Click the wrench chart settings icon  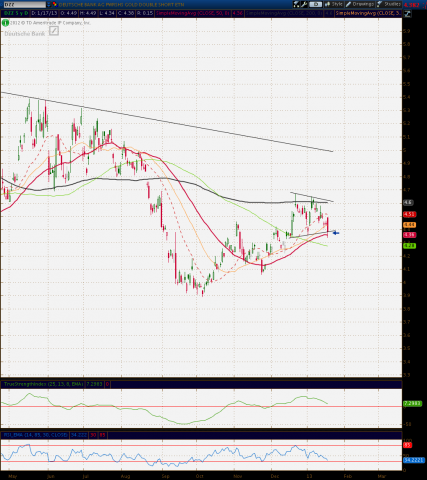click(x=304, y=4)
